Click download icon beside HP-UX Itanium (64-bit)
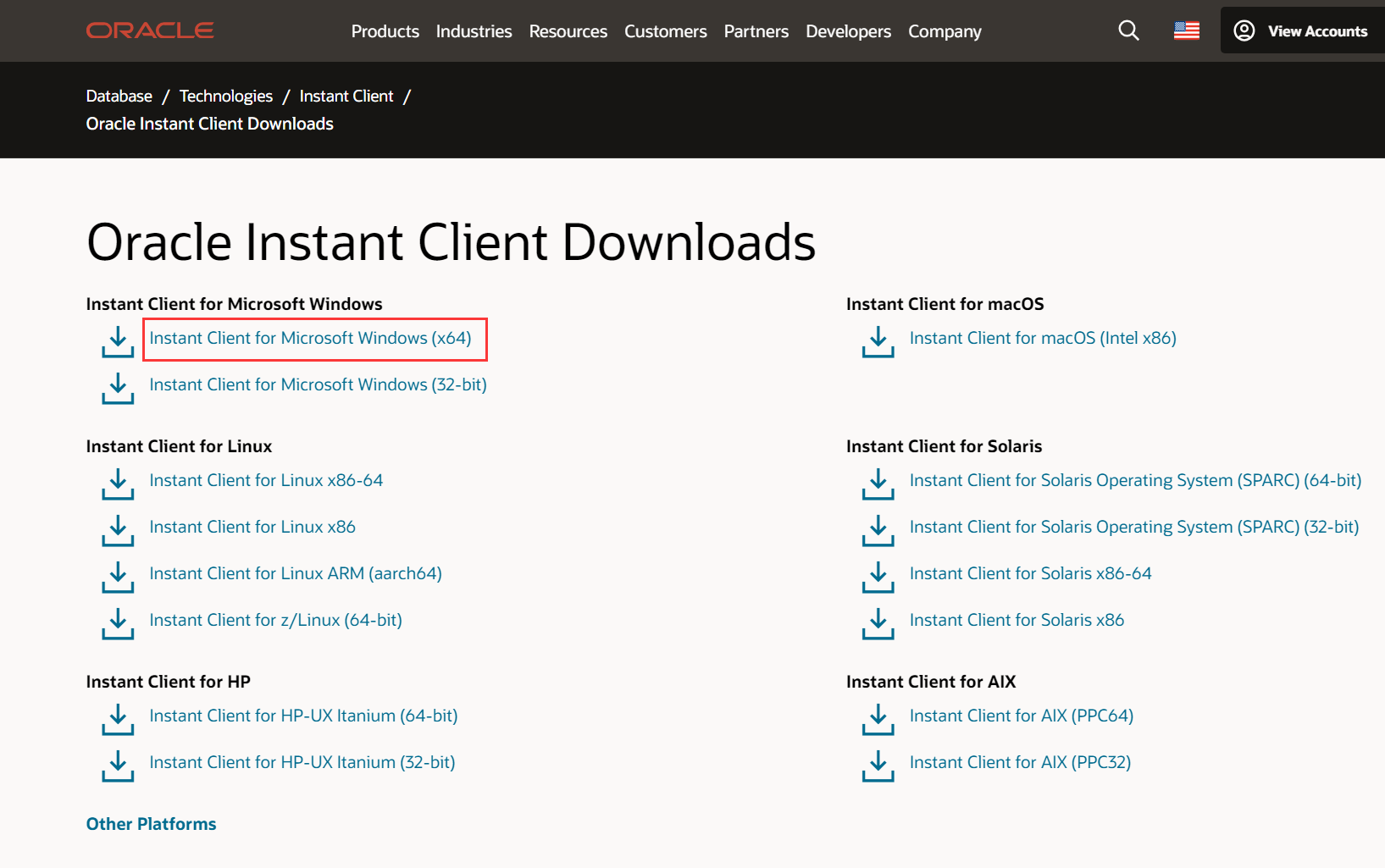Image resolution: width=1385 pixels, height=868 pixels. (118, 720)
